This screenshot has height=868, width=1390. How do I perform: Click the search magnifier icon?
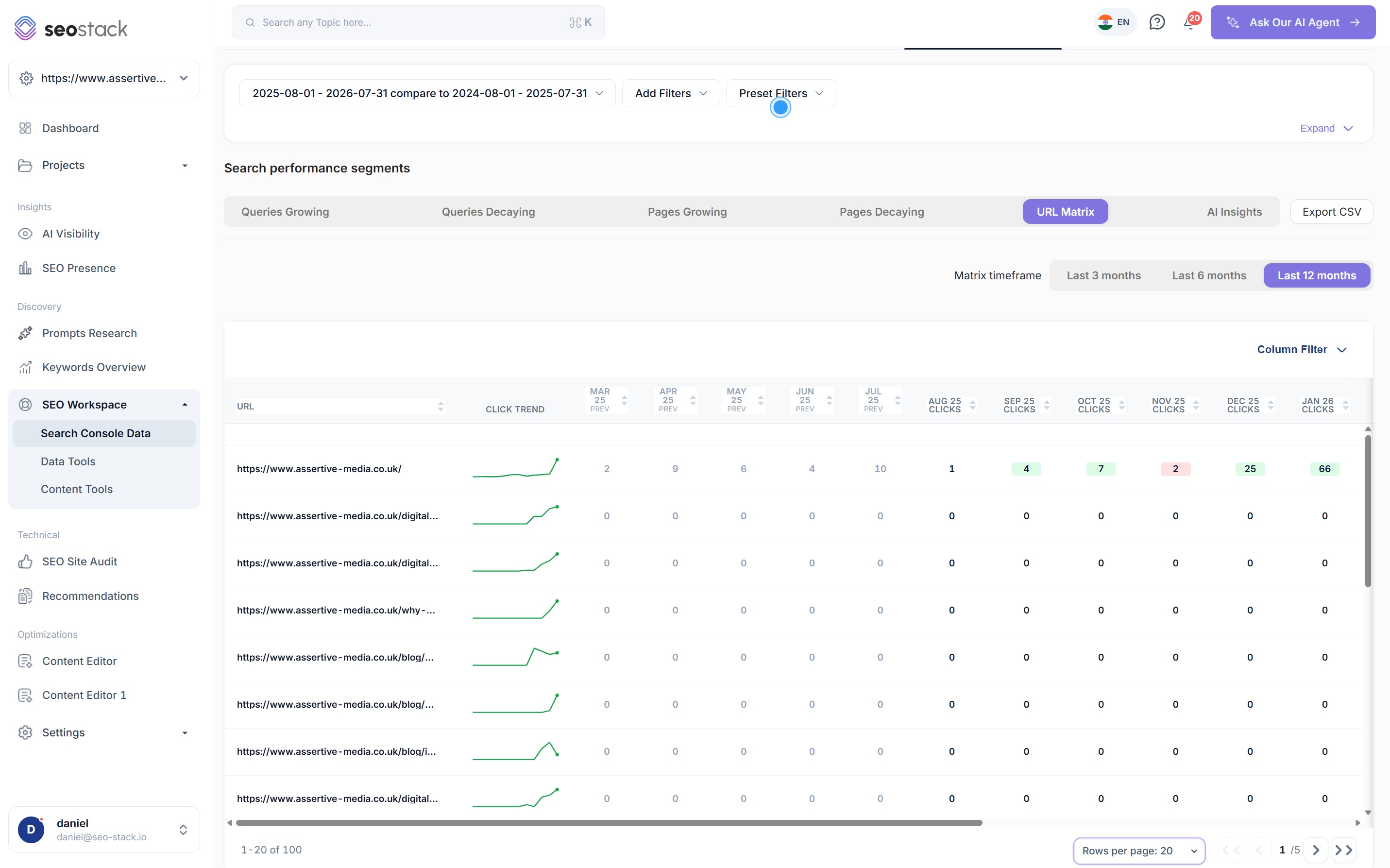(250, 22)
